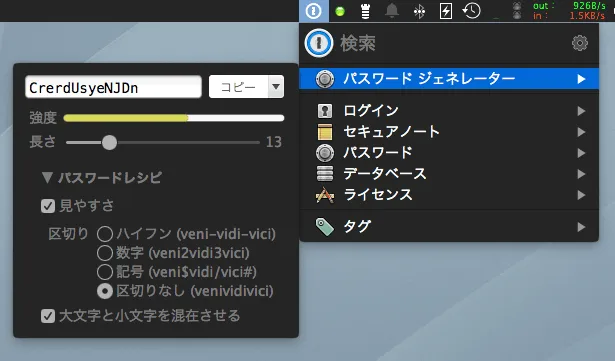Click the 1Password logo beside the search field
Viewport: 615px width, 361px height.
pyautogui.click(x=318, y=43)
